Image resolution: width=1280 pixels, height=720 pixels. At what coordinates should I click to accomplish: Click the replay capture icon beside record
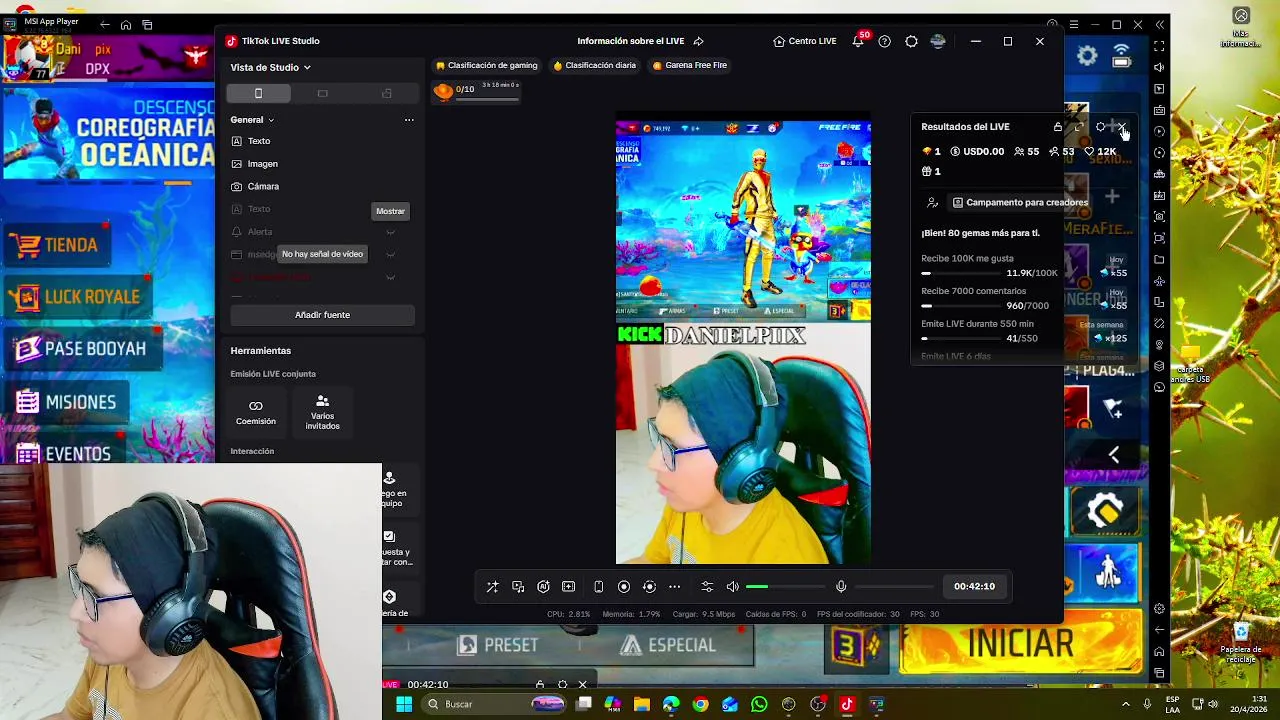pos(649,587)
